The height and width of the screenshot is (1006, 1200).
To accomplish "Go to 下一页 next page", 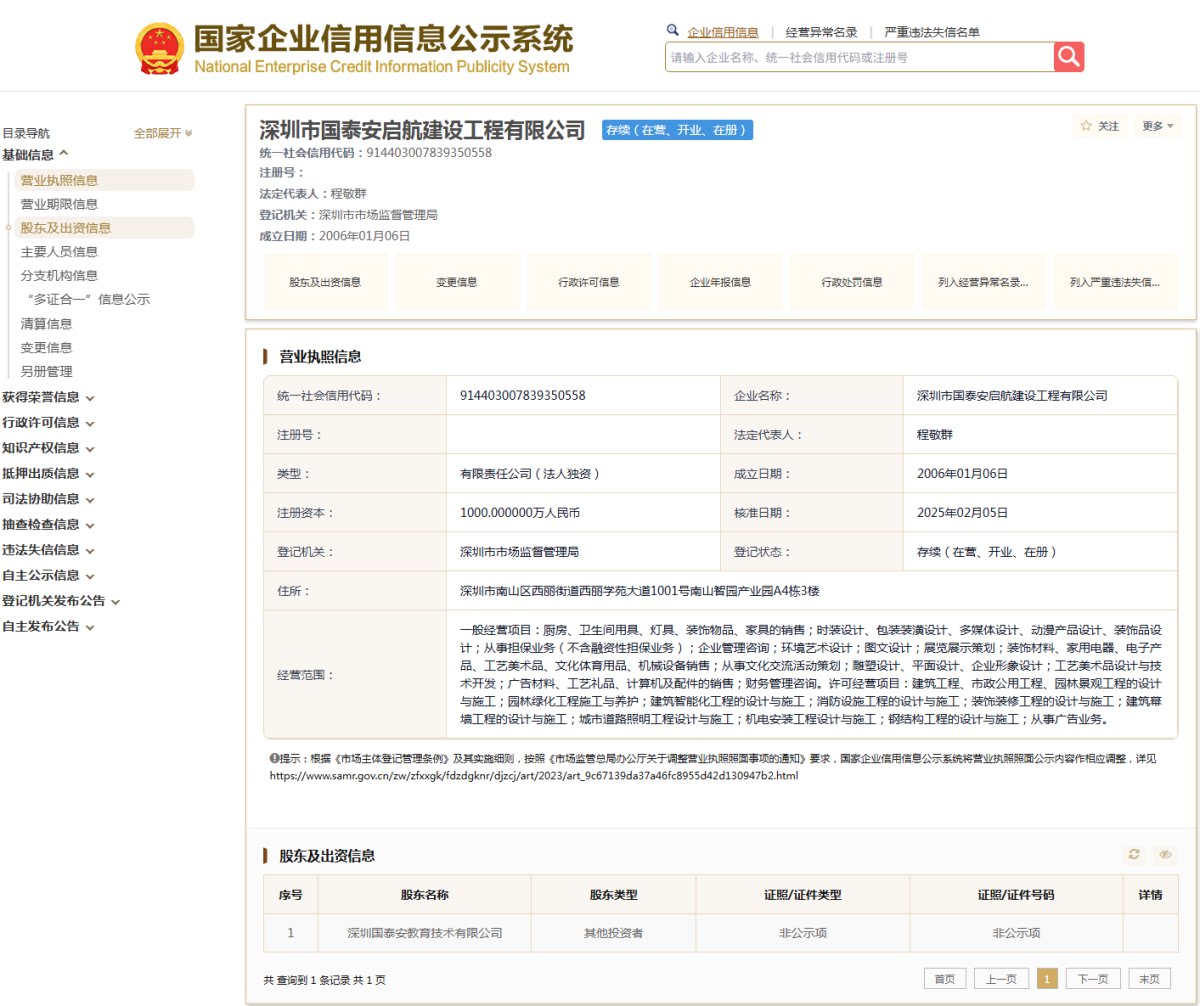I will pyautogui.click(x=1093, y=979).
